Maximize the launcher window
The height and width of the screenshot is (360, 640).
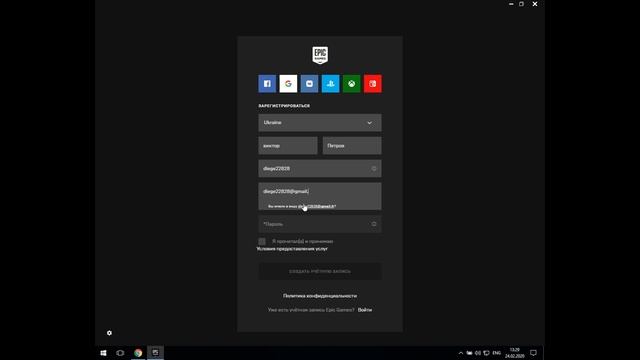click(x=521, y=4)
